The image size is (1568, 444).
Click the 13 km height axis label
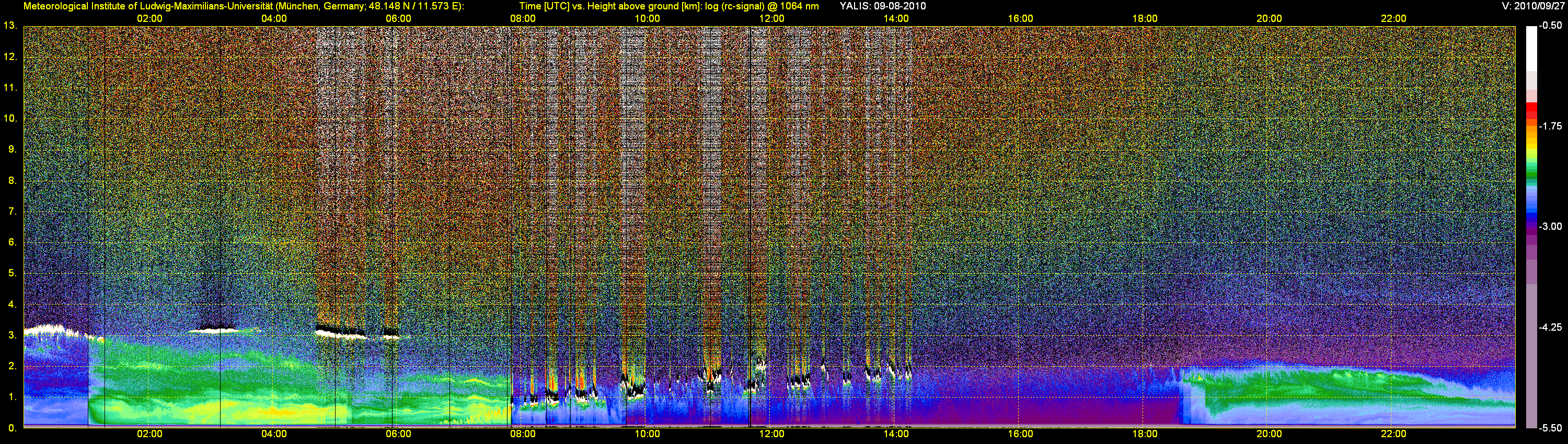[10, 26]
